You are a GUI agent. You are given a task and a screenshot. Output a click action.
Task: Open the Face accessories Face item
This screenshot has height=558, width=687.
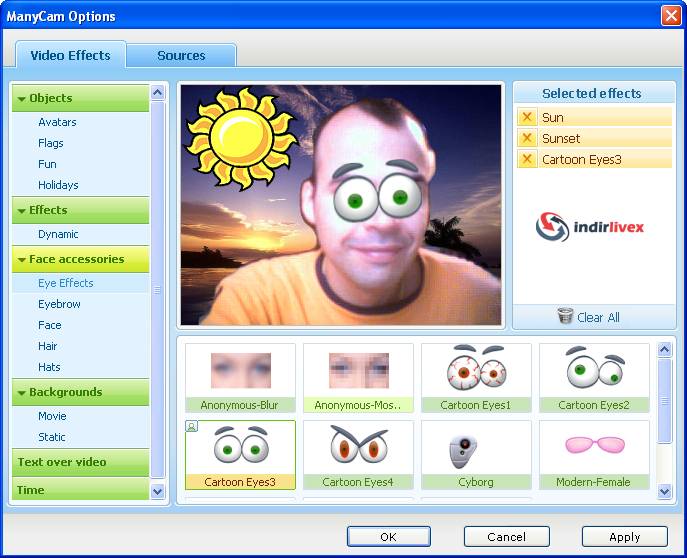pos(50,325)
